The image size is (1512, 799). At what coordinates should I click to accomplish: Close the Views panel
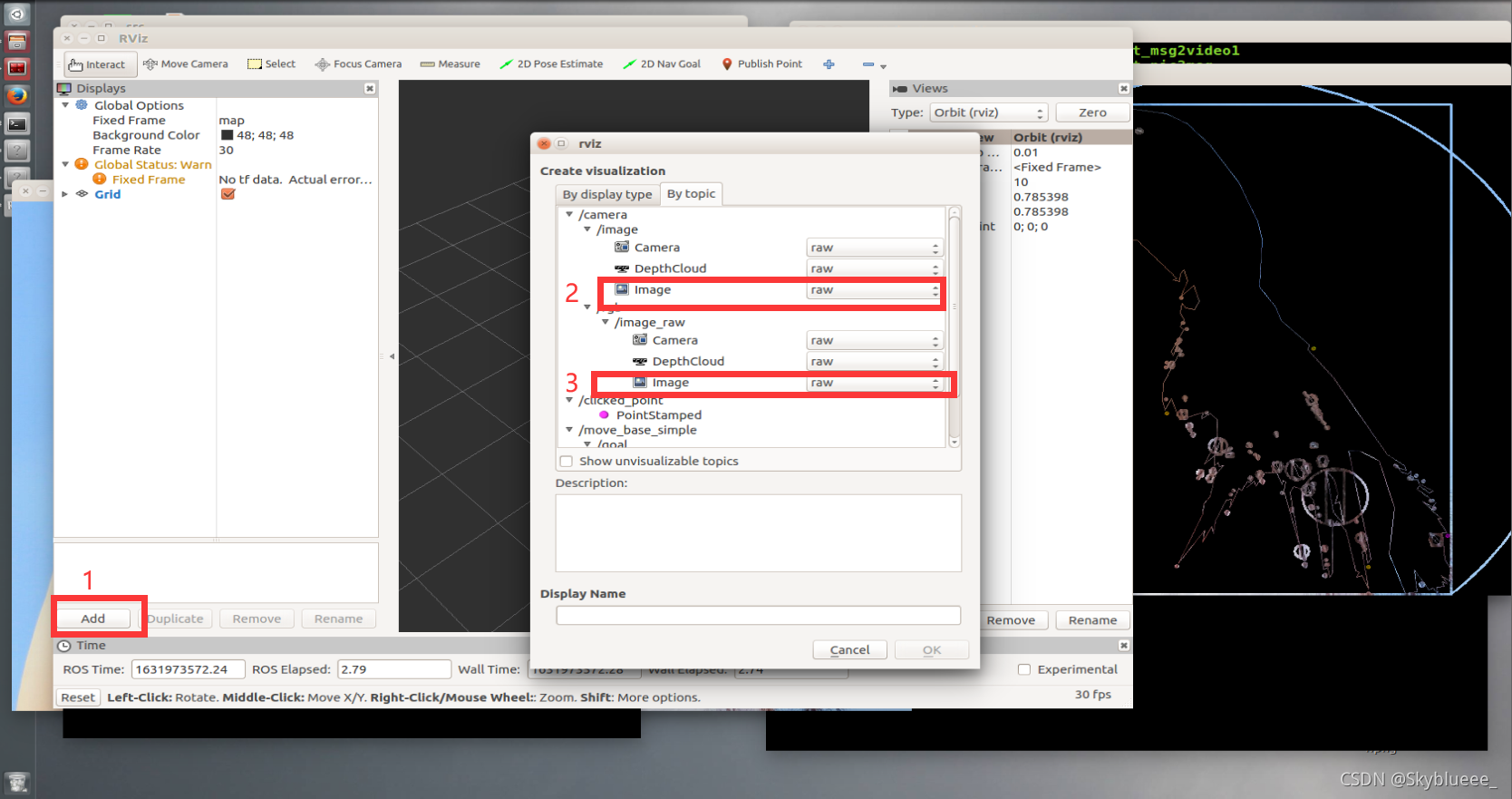point(1124,88)
